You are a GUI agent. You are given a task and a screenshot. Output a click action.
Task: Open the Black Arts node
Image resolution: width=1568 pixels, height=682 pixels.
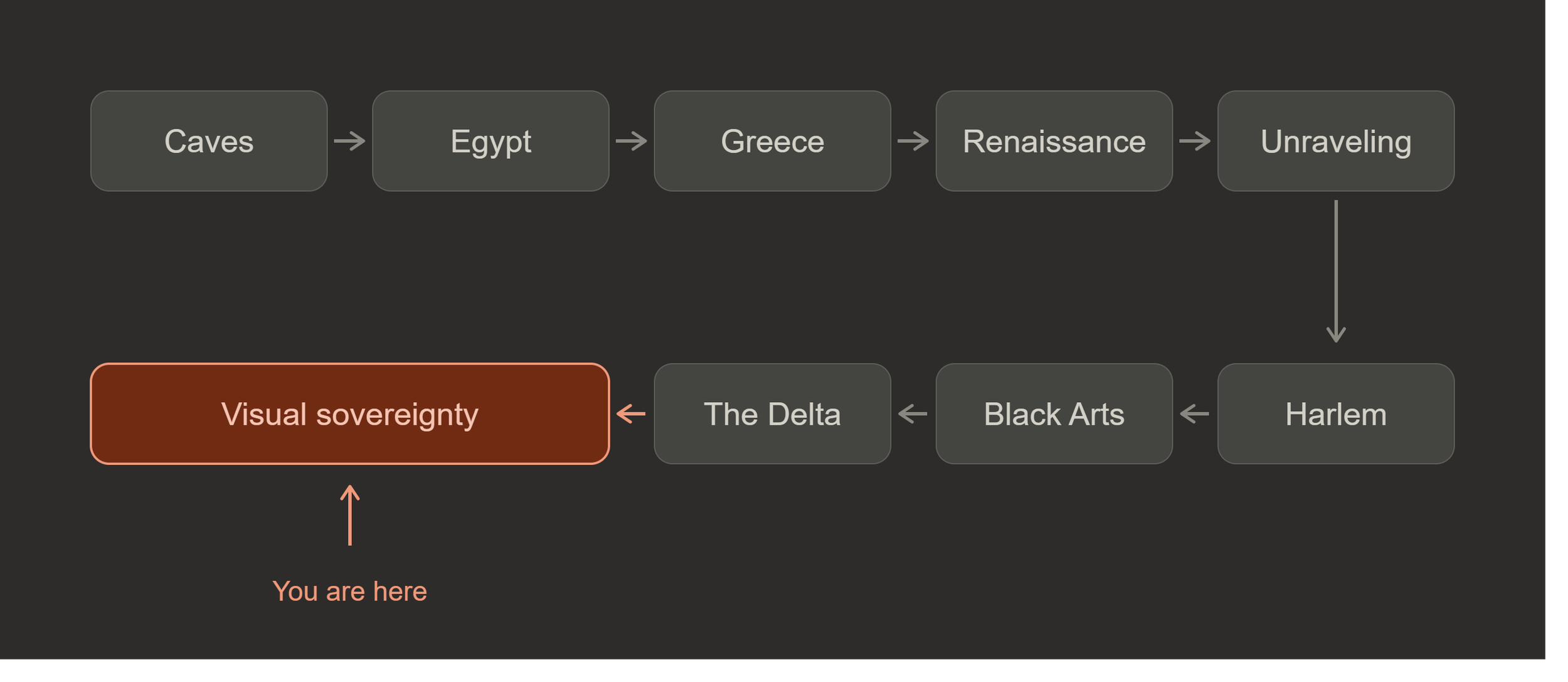click(x=1054, y=414)
